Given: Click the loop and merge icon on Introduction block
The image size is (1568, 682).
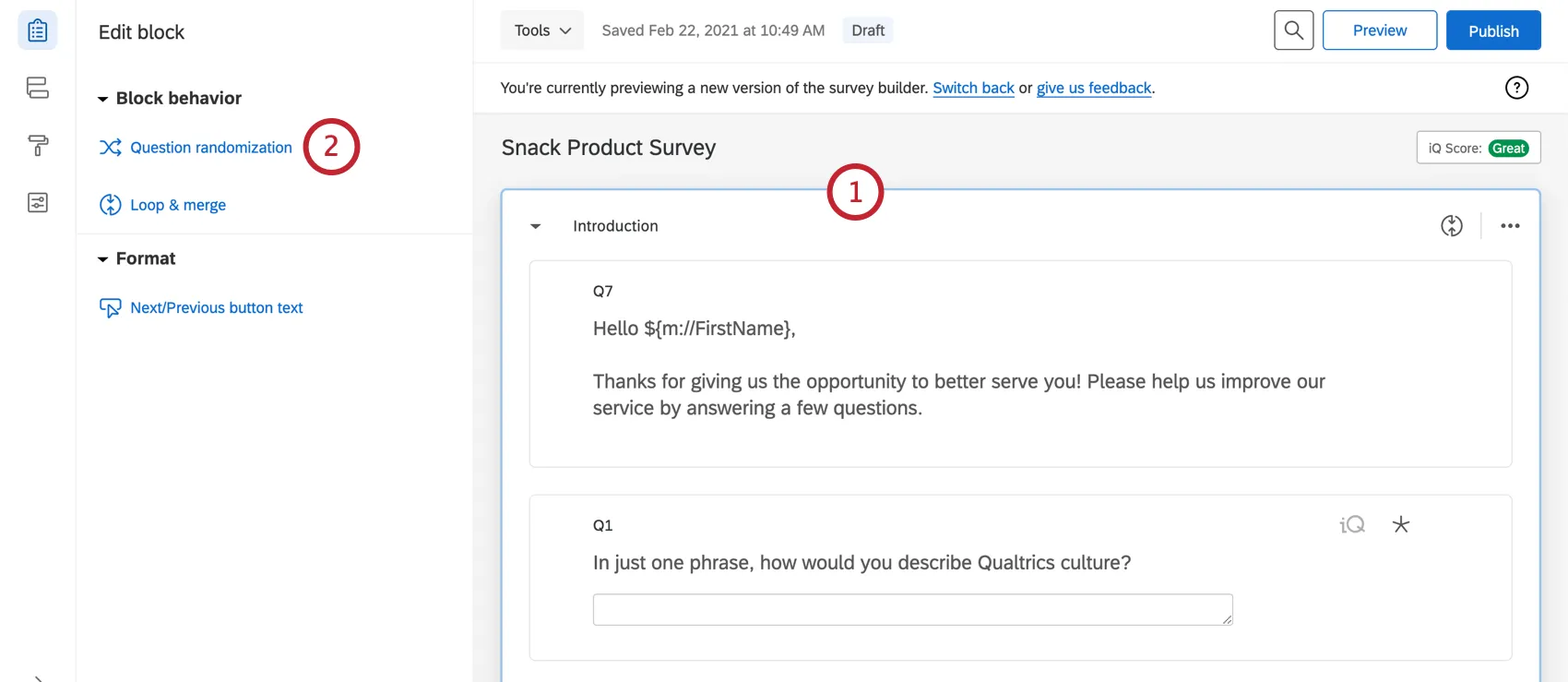Looking at the screenshot, I should click(1452, 226).
